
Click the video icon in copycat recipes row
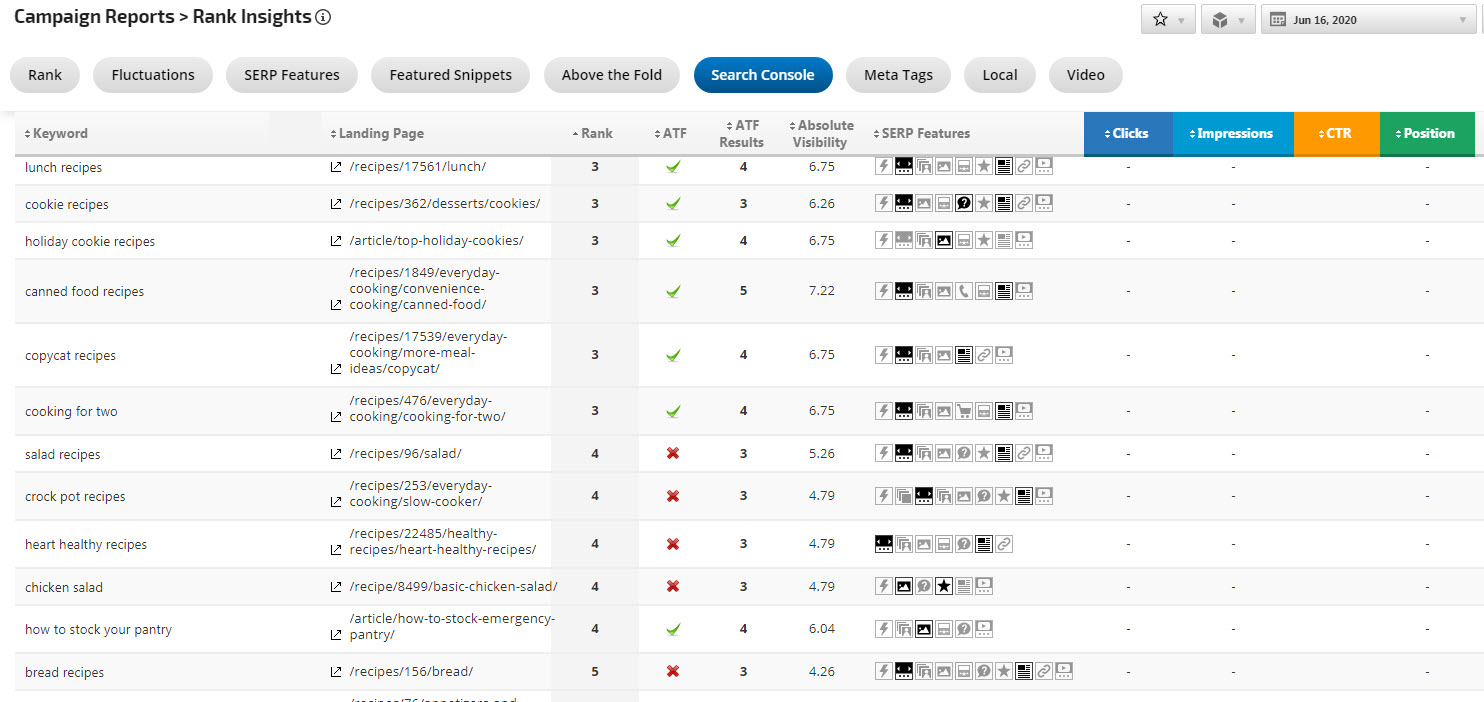click(x=1004, y=355)
